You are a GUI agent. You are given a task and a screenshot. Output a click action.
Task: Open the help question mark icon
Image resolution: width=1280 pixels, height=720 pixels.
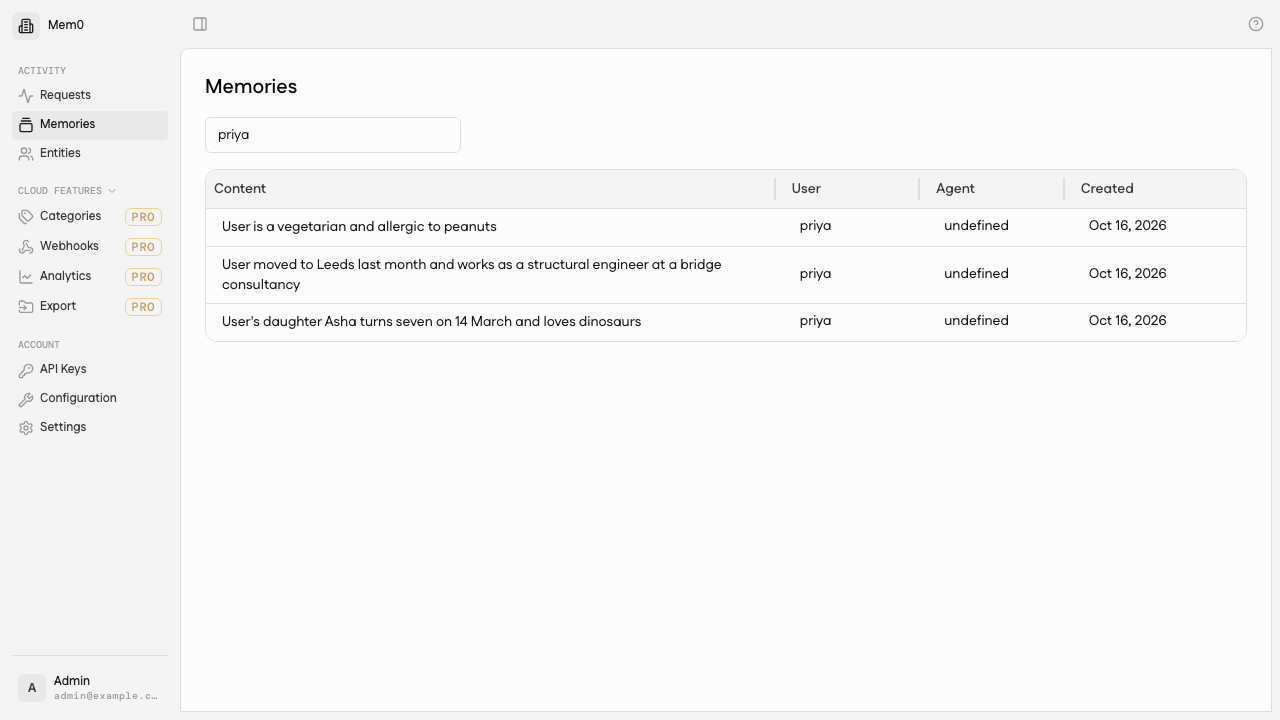[x=1256, y=24]
